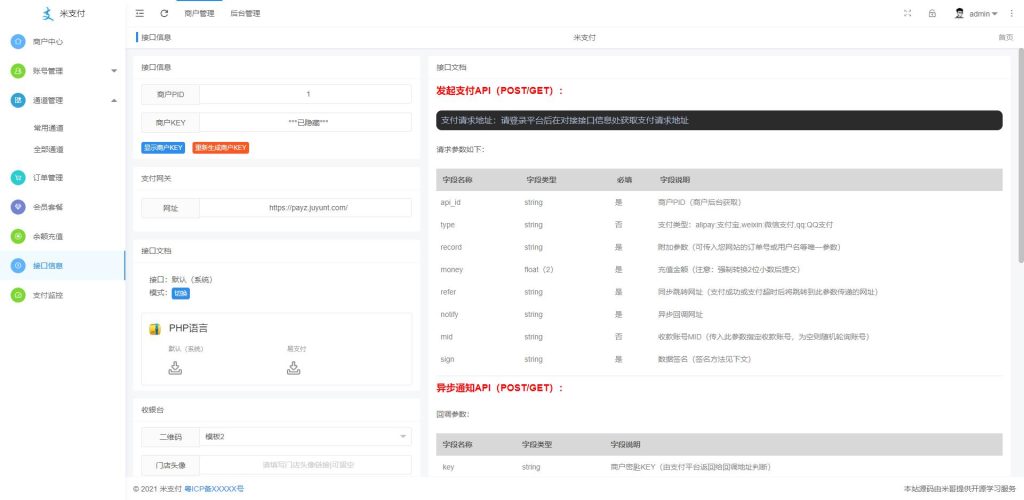The height and width of the screenshot is (500, 1024).
Task: Open 支付监控 in the sidebar
Action: 48,295
